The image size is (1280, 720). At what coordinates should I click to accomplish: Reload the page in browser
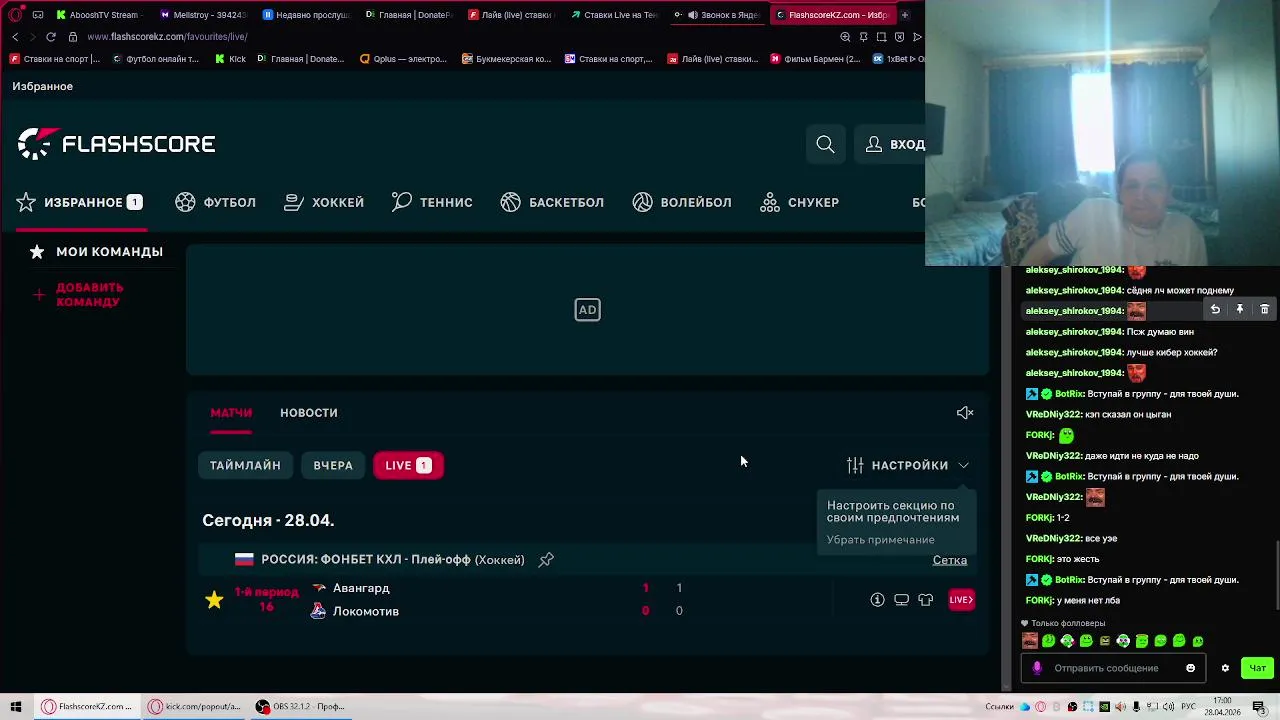pos(50,37)
